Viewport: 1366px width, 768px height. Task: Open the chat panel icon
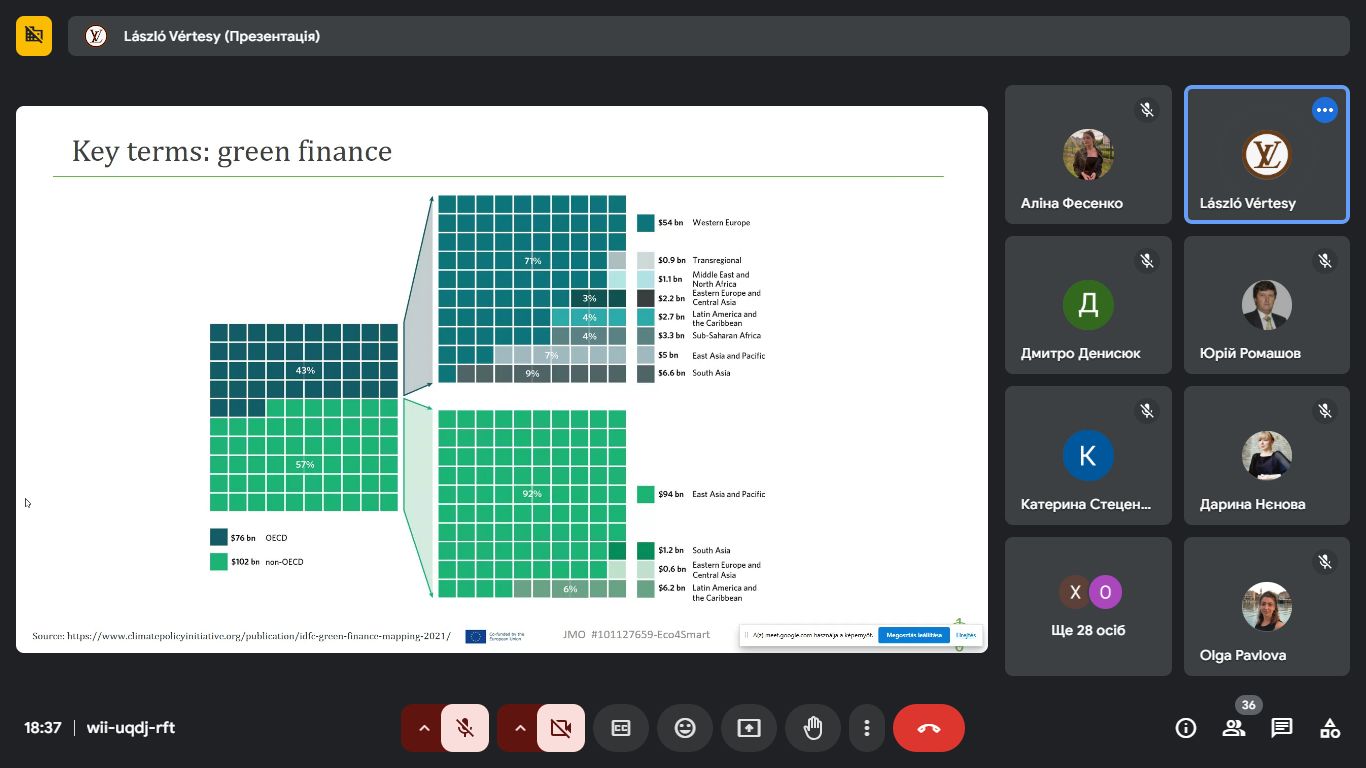pyautogui.click(x=1282, y=728)
